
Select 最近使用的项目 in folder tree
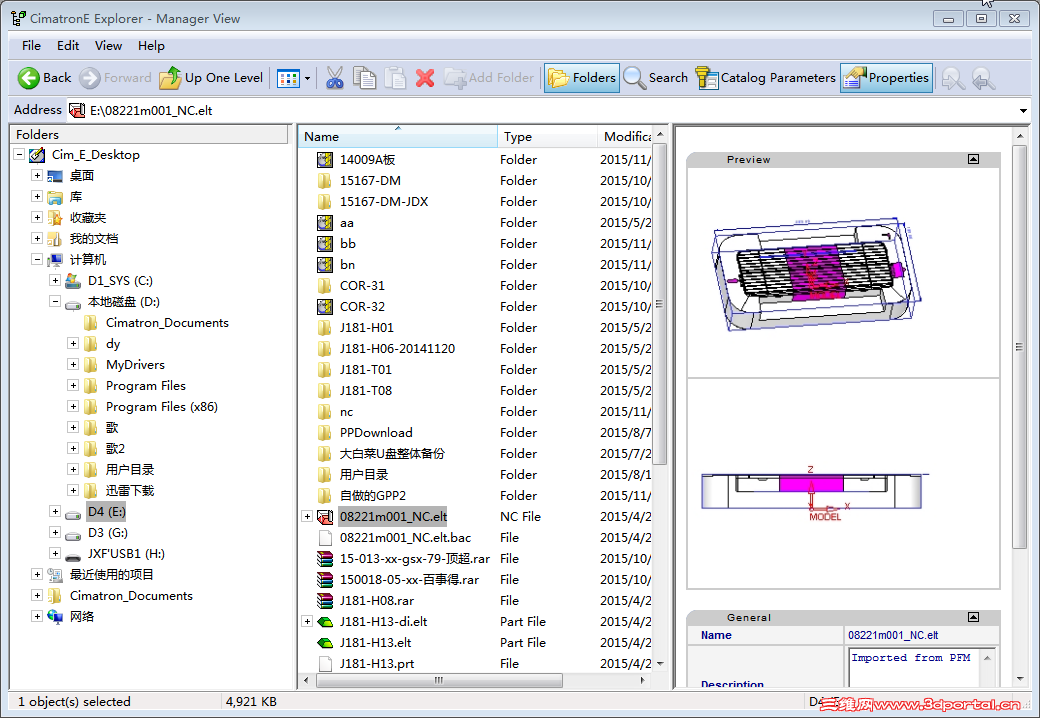point(111,575)
